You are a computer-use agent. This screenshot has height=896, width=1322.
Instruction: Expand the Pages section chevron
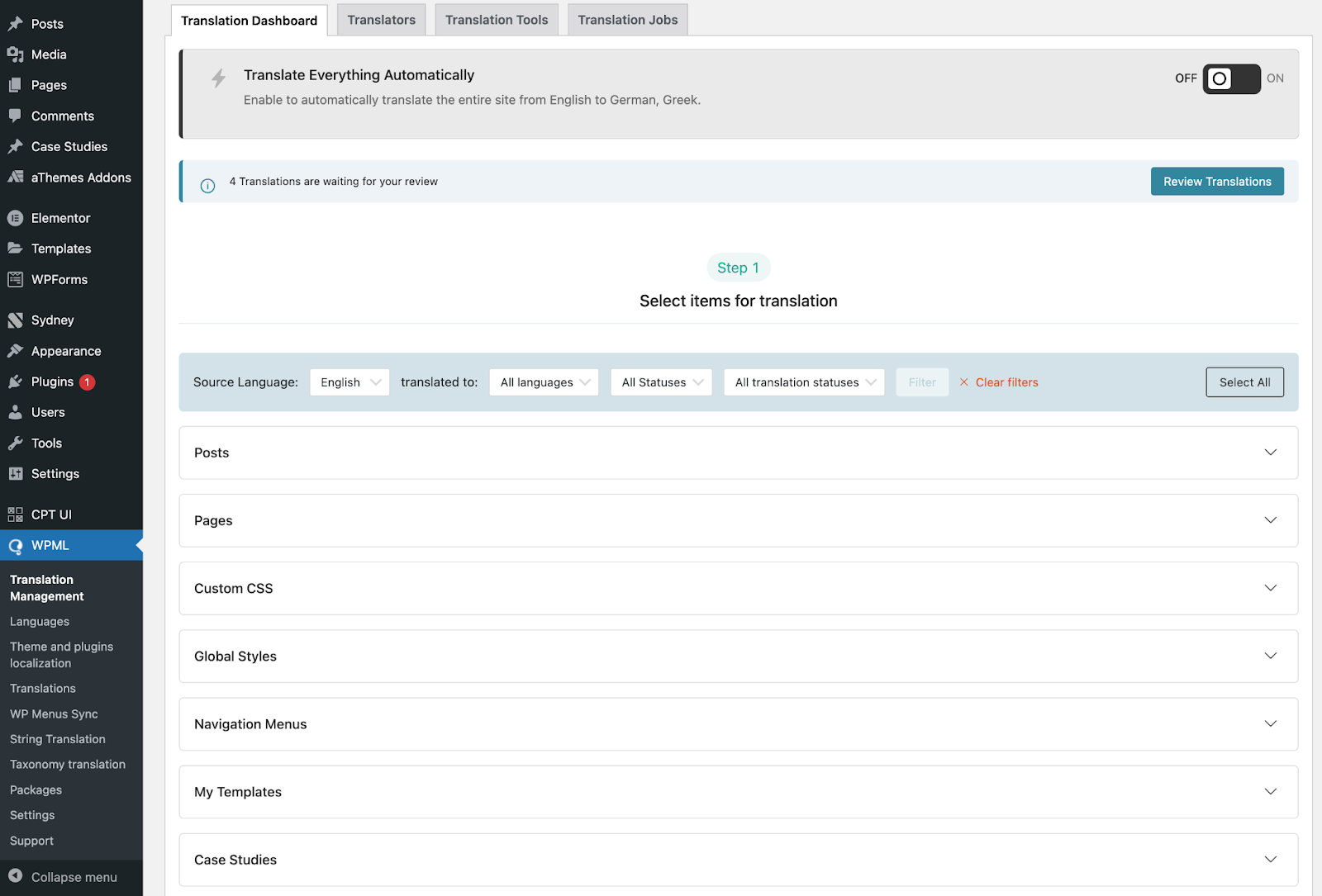(x=1271, y=520)
